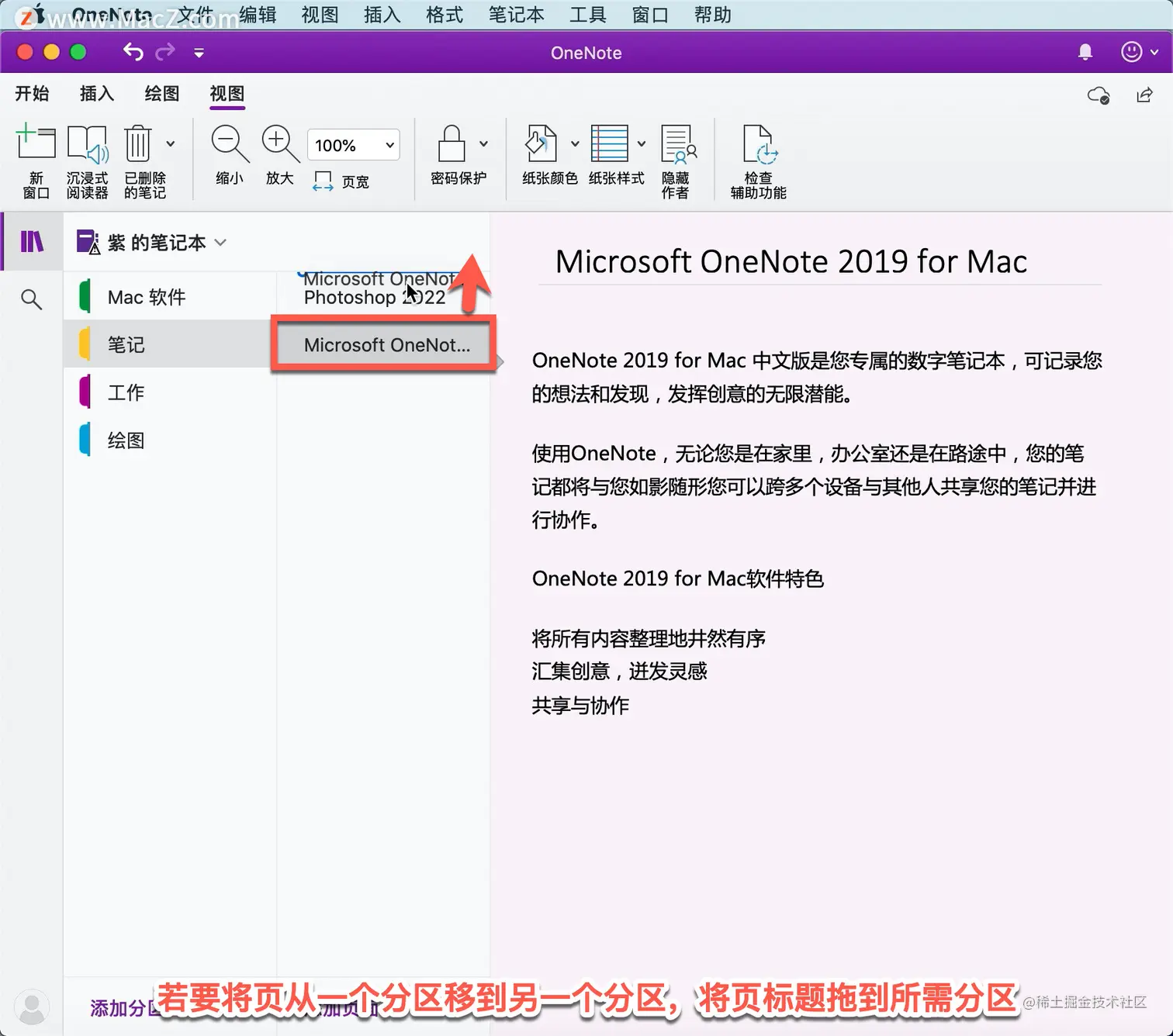This screenshot has height=1036, width=1173.
Task: Open the 100% zoom level combo box
Action: 354,145
